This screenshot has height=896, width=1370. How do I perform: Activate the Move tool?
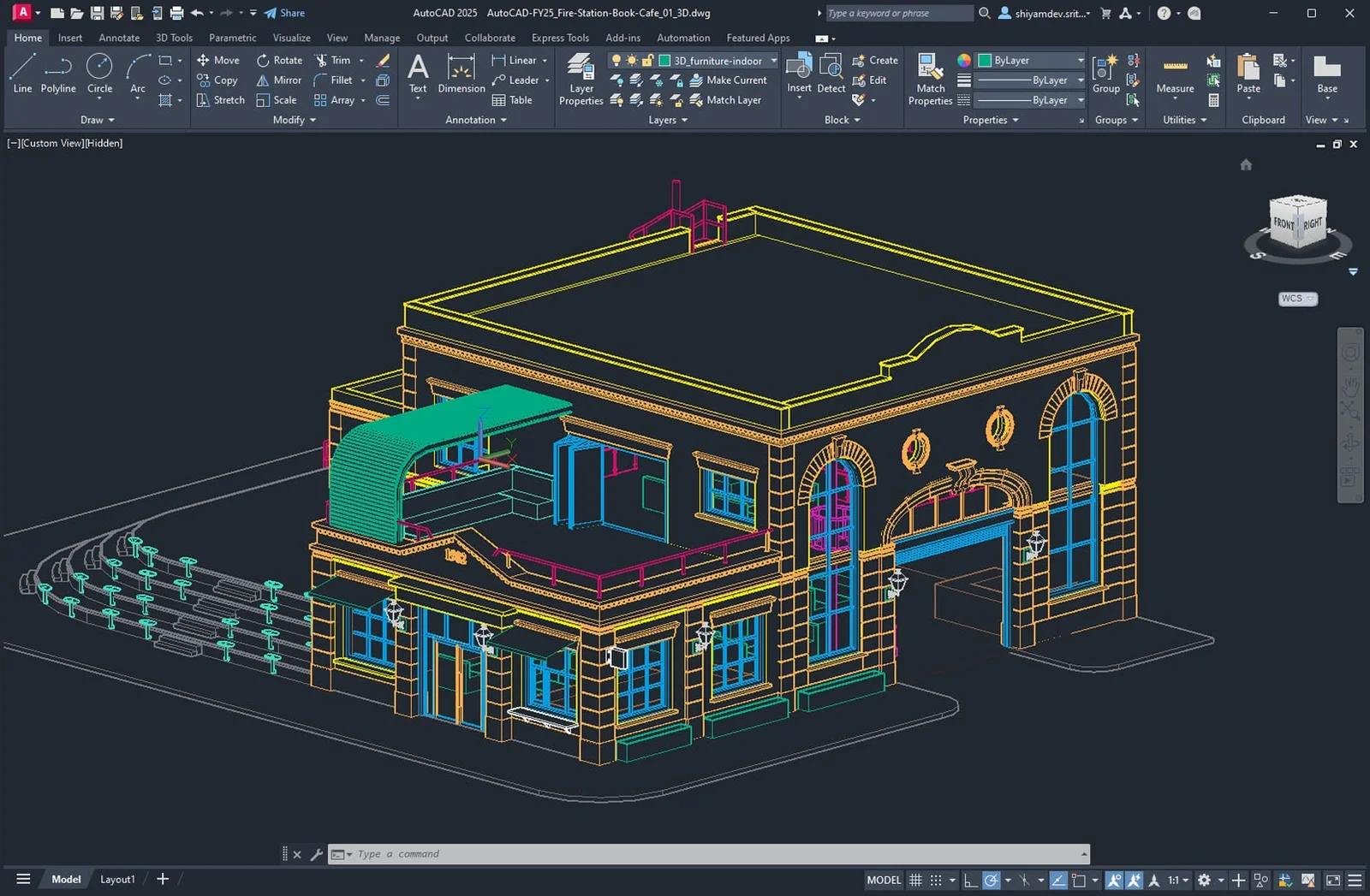click(x=219, y=60)
